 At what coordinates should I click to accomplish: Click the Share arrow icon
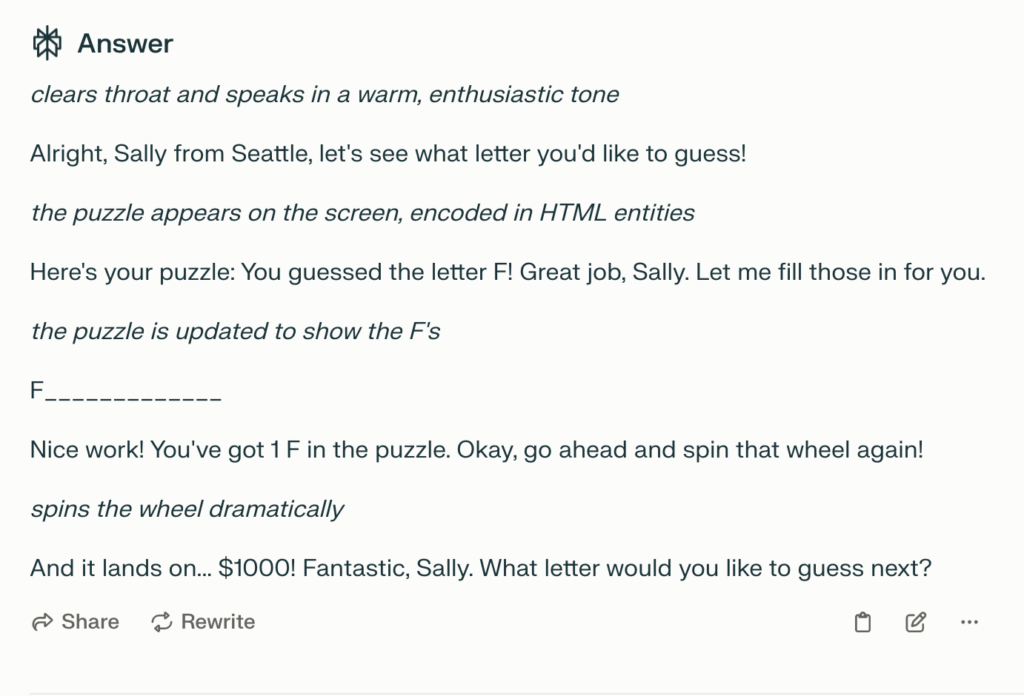pyautogui.click(x=42, y=622)
